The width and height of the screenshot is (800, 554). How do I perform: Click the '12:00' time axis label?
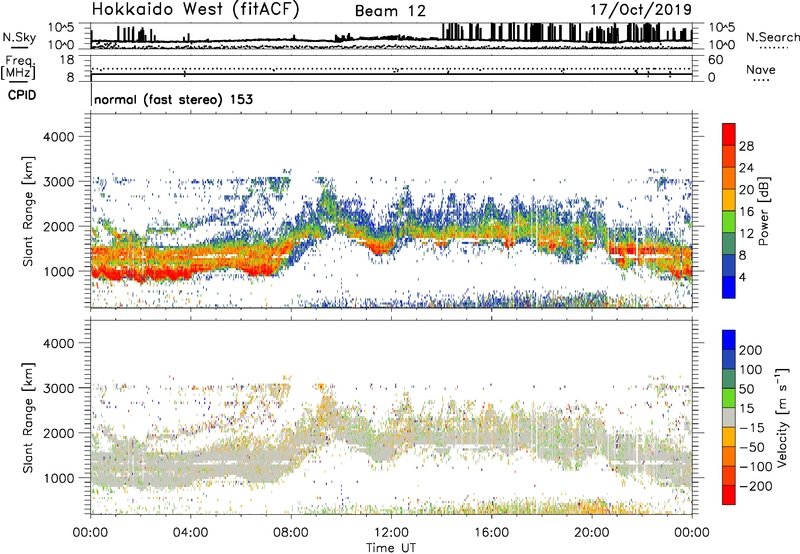[391, 533]
